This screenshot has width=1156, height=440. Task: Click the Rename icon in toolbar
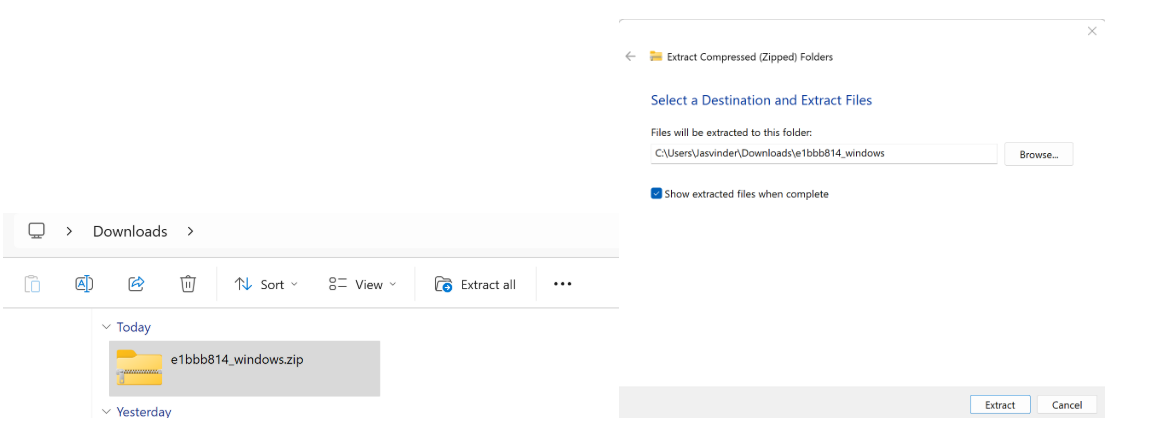(84, 284)
